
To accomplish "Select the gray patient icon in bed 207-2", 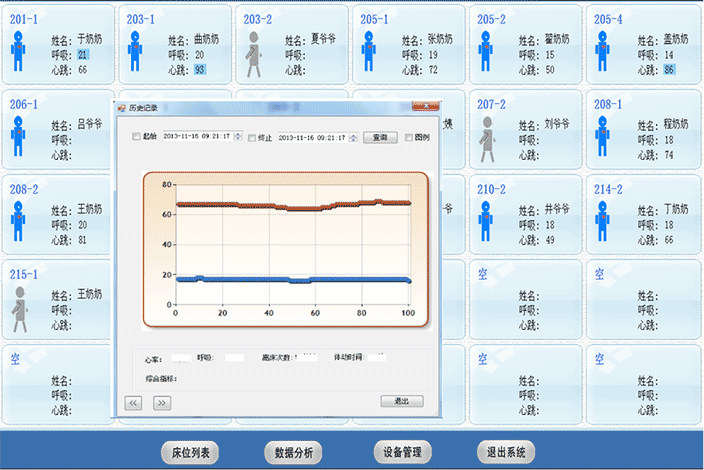I will [x=488, y=138].
